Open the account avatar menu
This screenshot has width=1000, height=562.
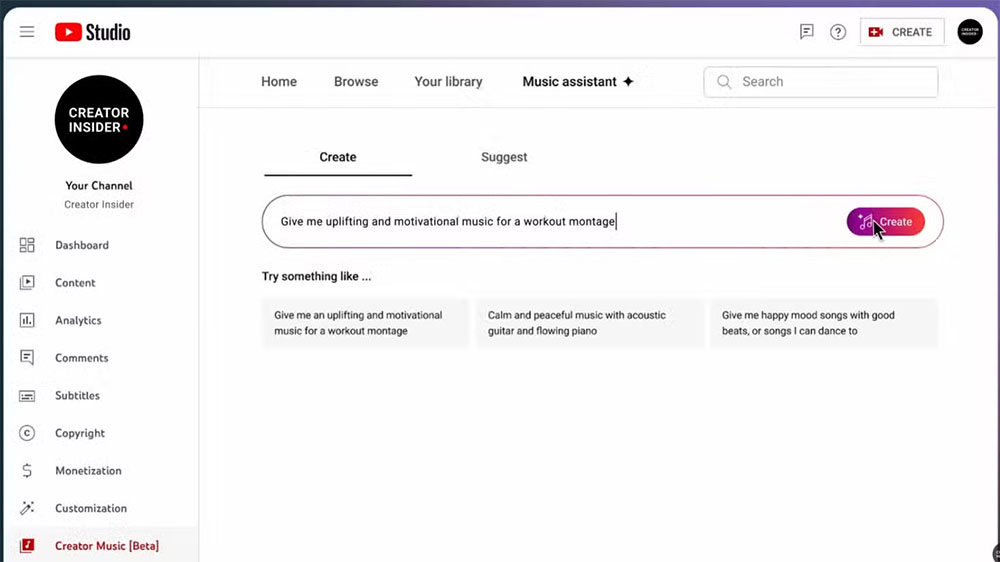(x=969, y=32)
